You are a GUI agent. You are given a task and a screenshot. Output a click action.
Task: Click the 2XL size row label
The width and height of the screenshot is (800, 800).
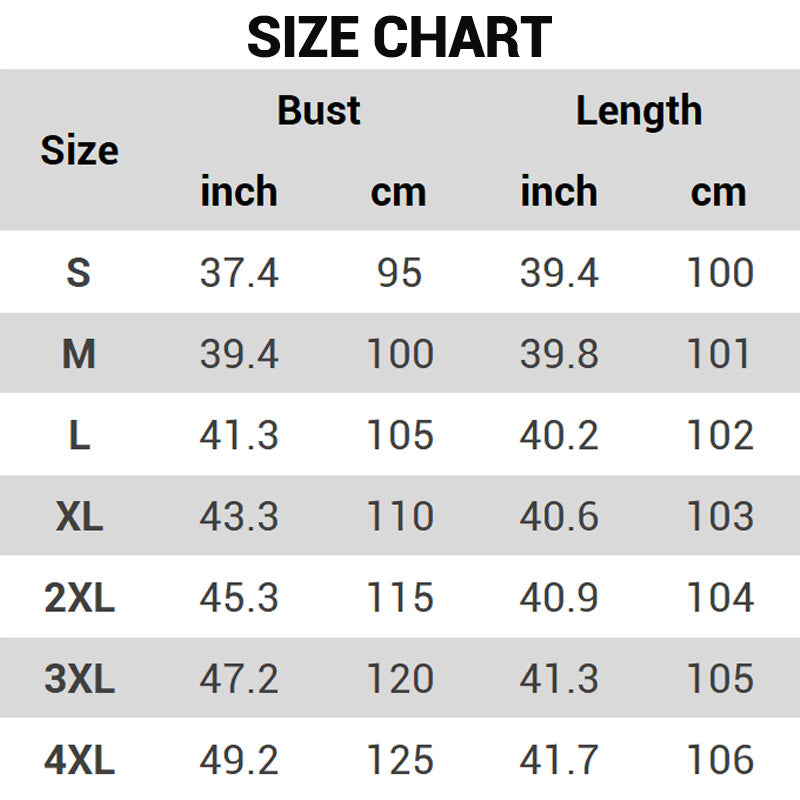(x=79, y=598)
